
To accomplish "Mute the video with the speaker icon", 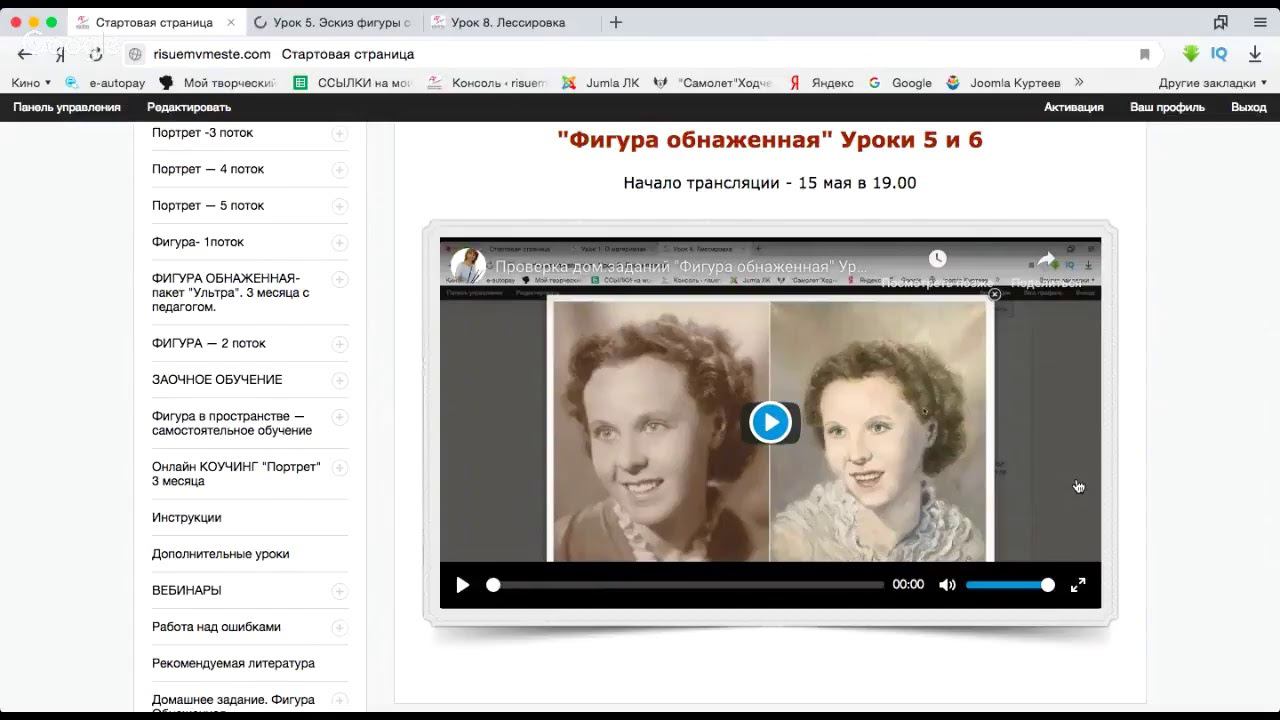I will (947, 585).
